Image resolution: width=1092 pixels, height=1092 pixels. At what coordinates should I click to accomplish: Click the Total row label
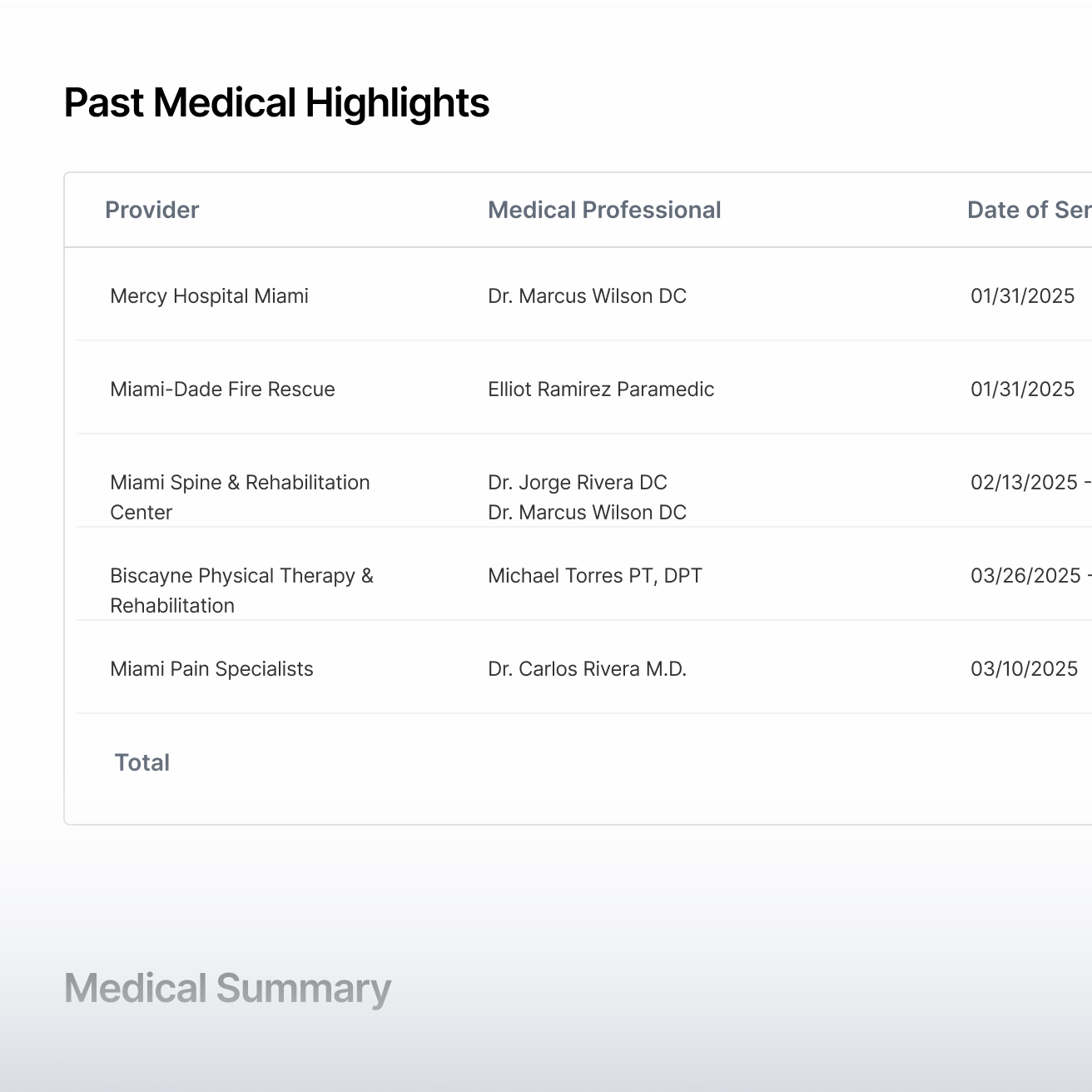[142, 762]
